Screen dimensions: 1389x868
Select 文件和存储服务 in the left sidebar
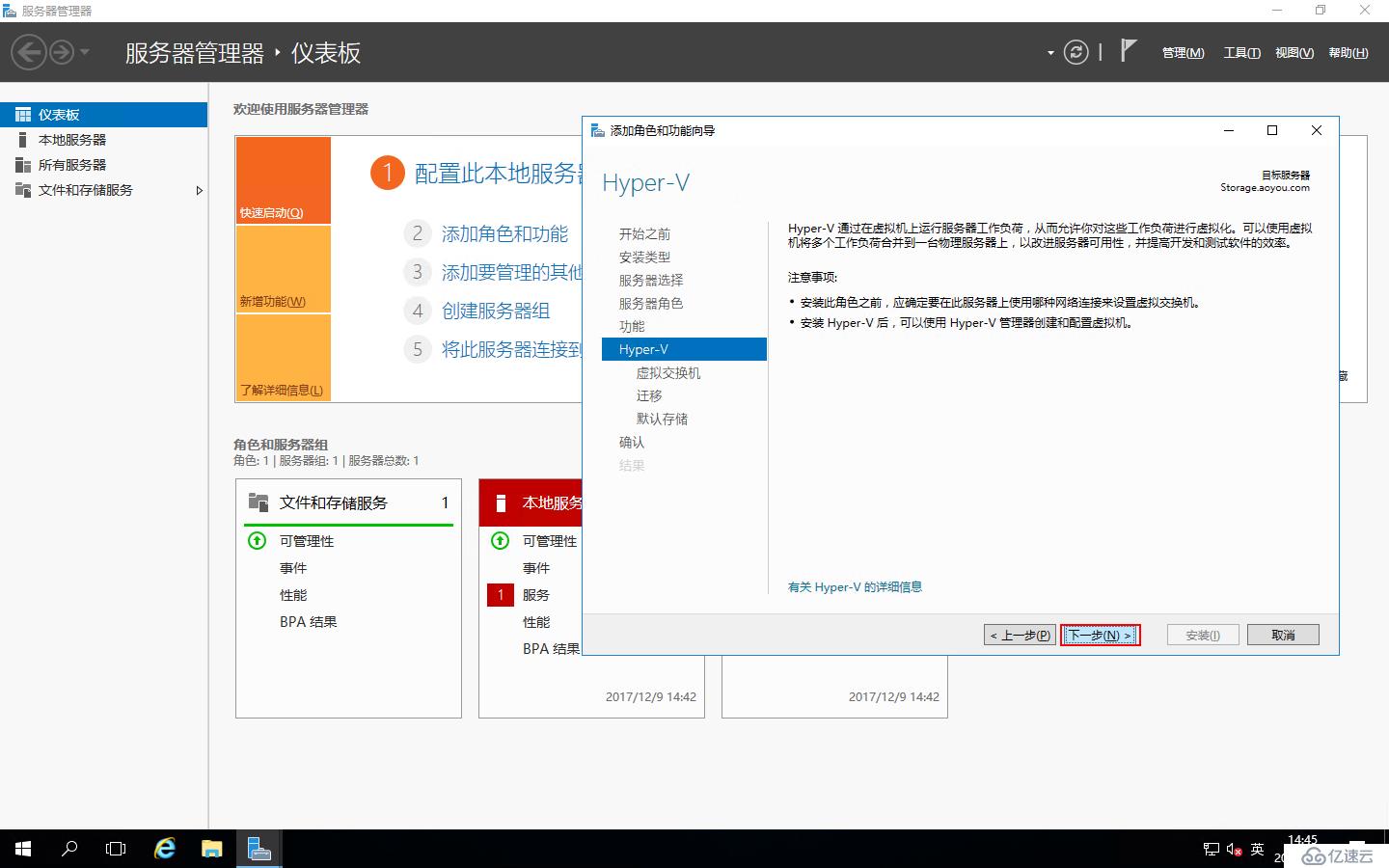[x=103, y=190]
